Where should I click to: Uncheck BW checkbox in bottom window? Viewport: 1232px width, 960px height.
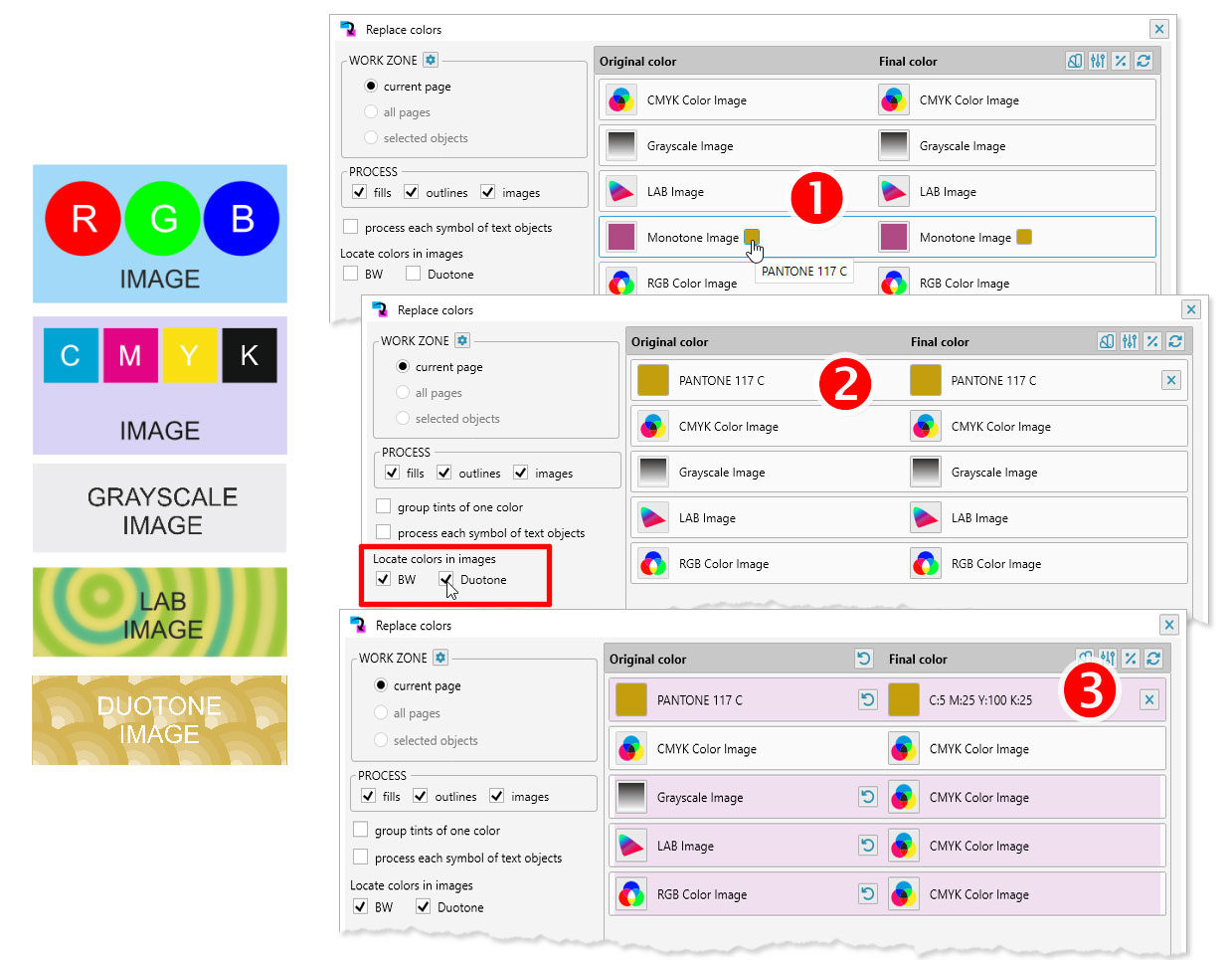click(360, 906)
